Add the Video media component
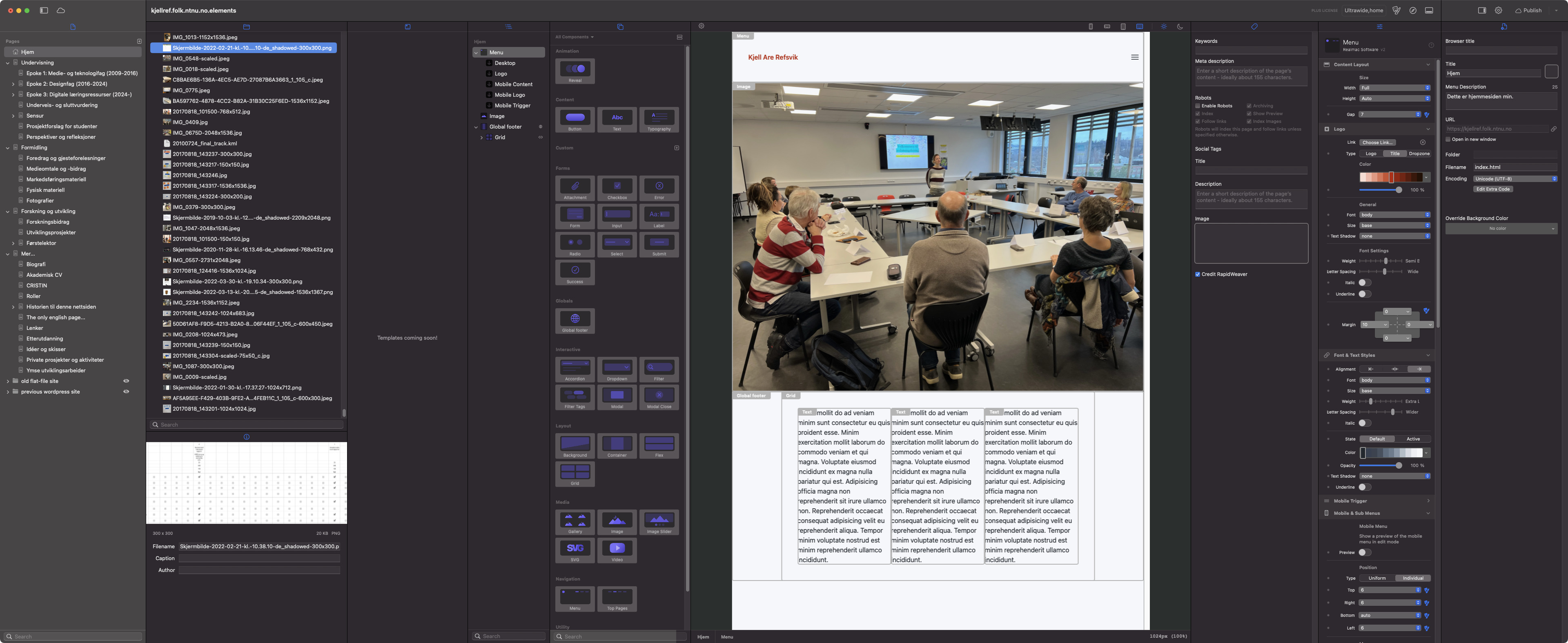Screen dimensions: 1568x643 click(x=617, y=551)
